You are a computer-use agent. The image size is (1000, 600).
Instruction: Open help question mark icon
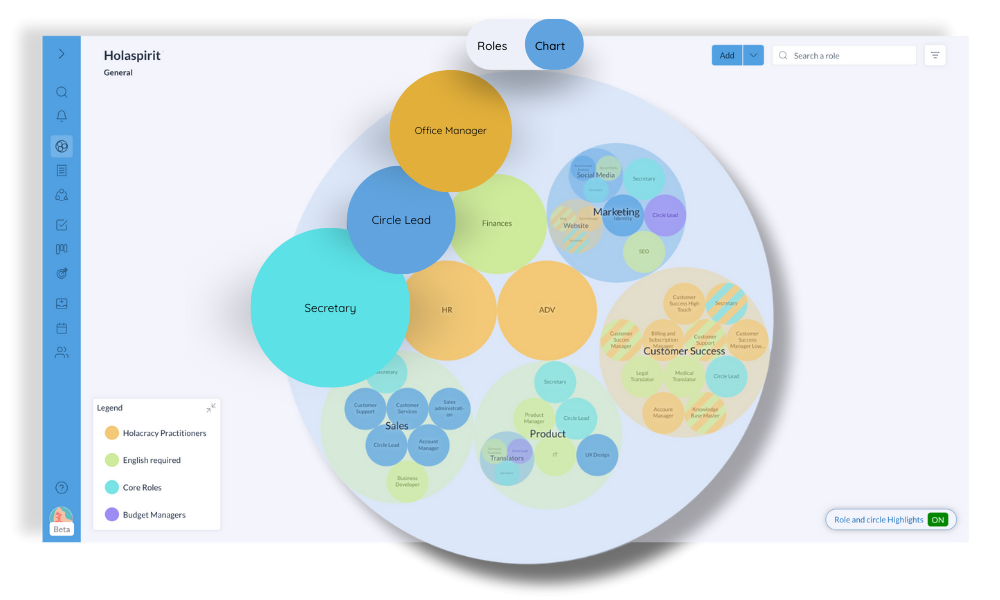[x=61, y=488]
